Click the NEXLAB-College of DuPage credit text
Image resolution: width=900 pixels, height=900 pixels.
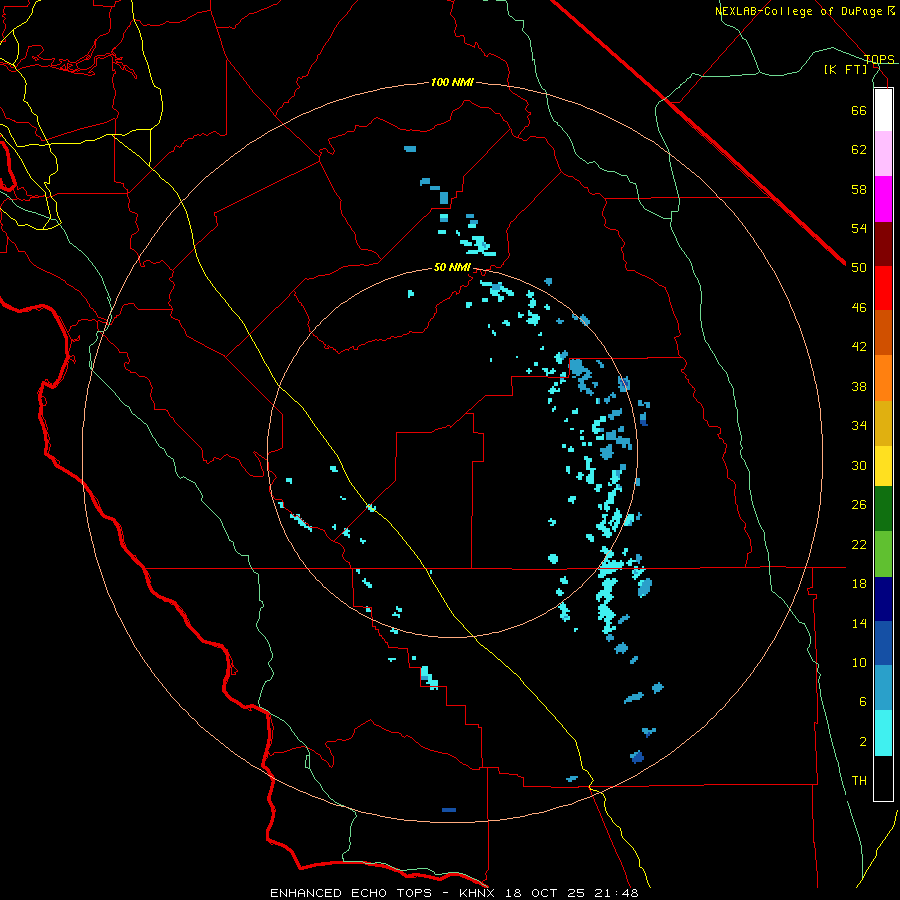(x=805, y=11)
